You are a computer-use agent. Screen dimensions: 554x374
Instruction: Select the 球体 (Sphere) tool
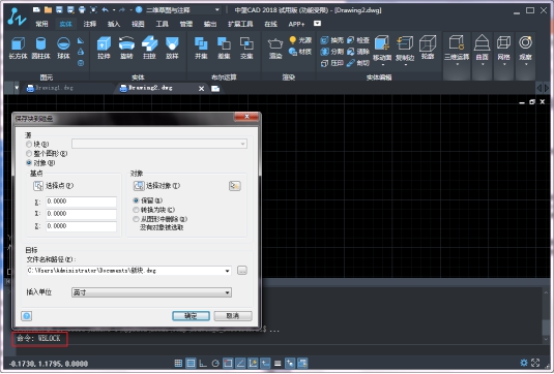click(64, 48)
